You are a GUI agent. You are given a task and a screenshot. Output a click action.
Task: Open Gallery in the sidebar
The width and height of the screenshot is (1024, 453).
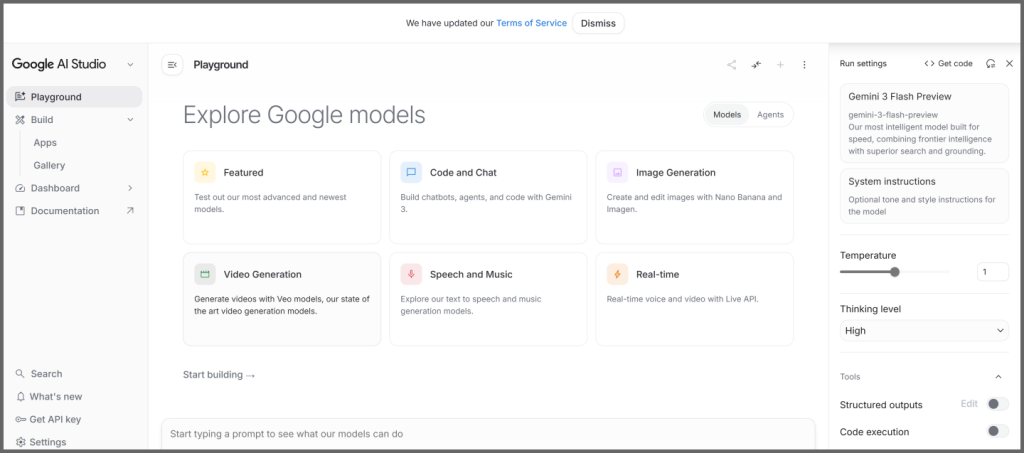tap(49, 165)
